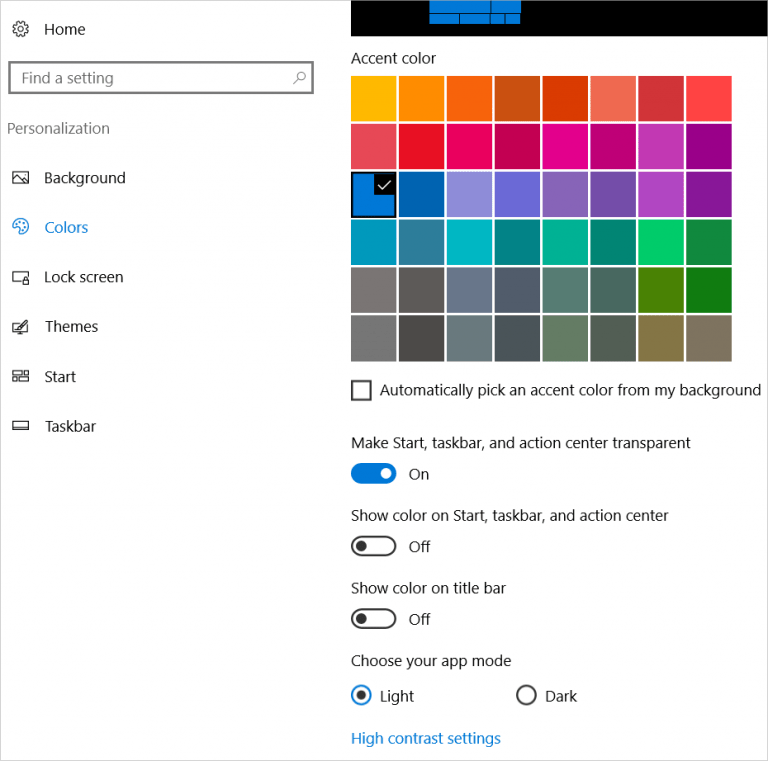This screenshot has width=768, height=761.
Task: Open the Colors settings page
Action: pyautogui.click(x=66, y=227)
